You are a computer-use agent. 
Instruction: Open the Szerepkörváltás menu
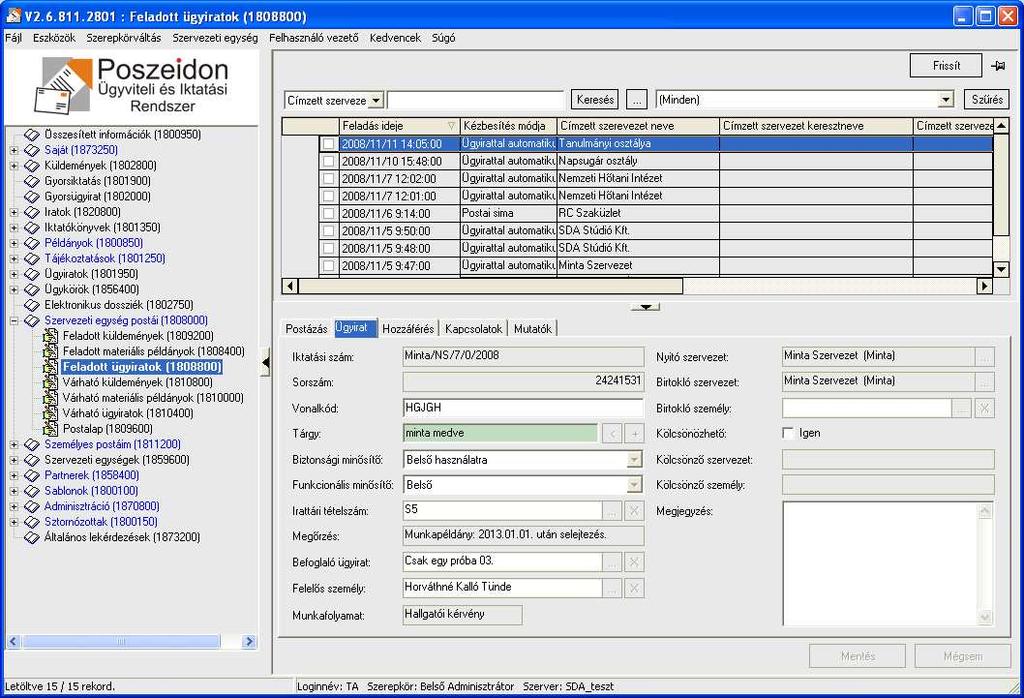[123, 38]
